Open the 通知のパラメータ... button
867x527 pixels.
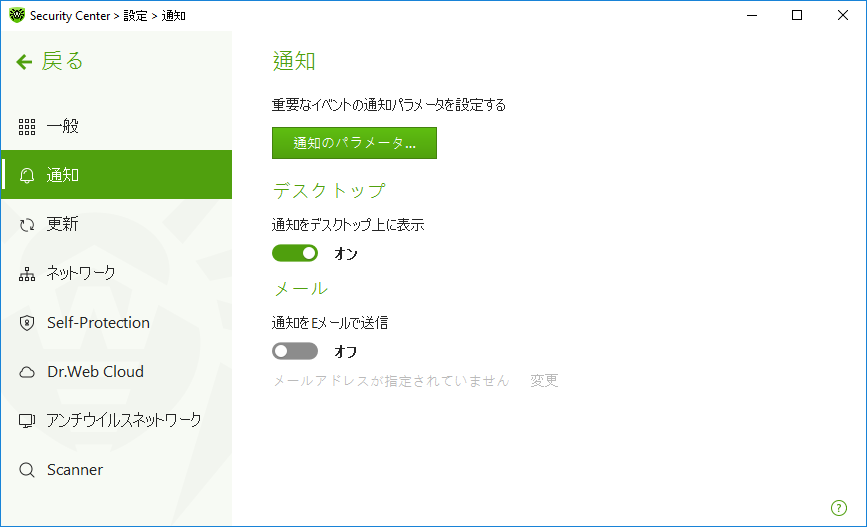354,143
